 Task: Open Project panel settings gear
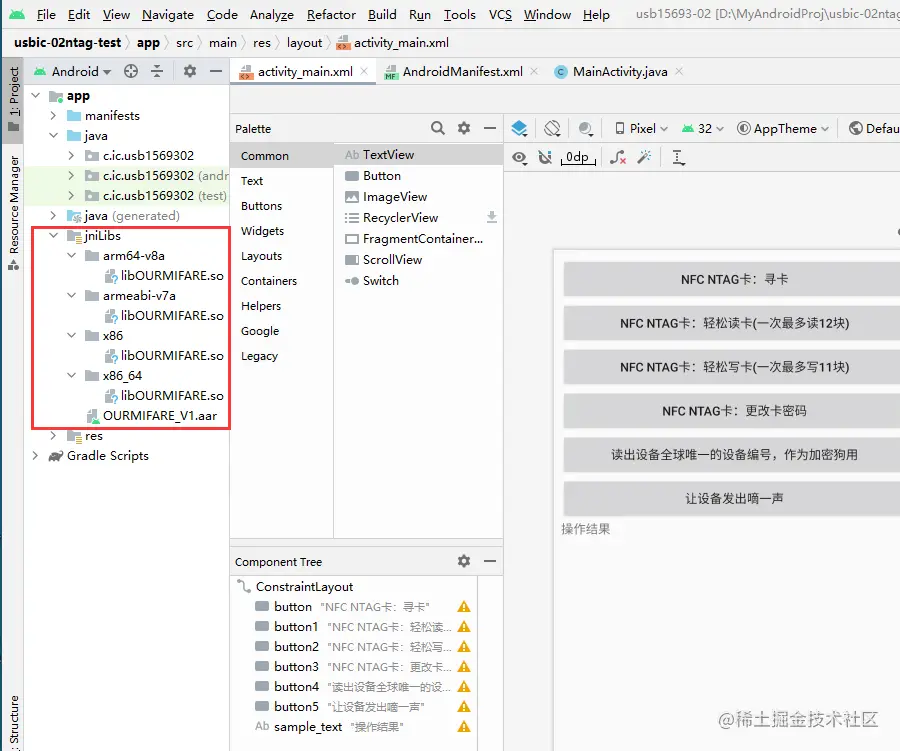tap(190, 71)
